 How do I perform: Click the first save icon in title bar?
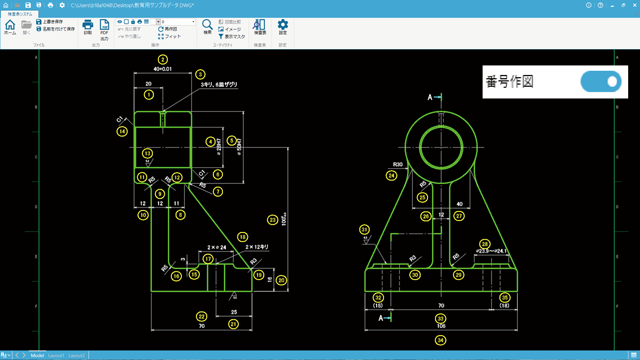[28, 5]
